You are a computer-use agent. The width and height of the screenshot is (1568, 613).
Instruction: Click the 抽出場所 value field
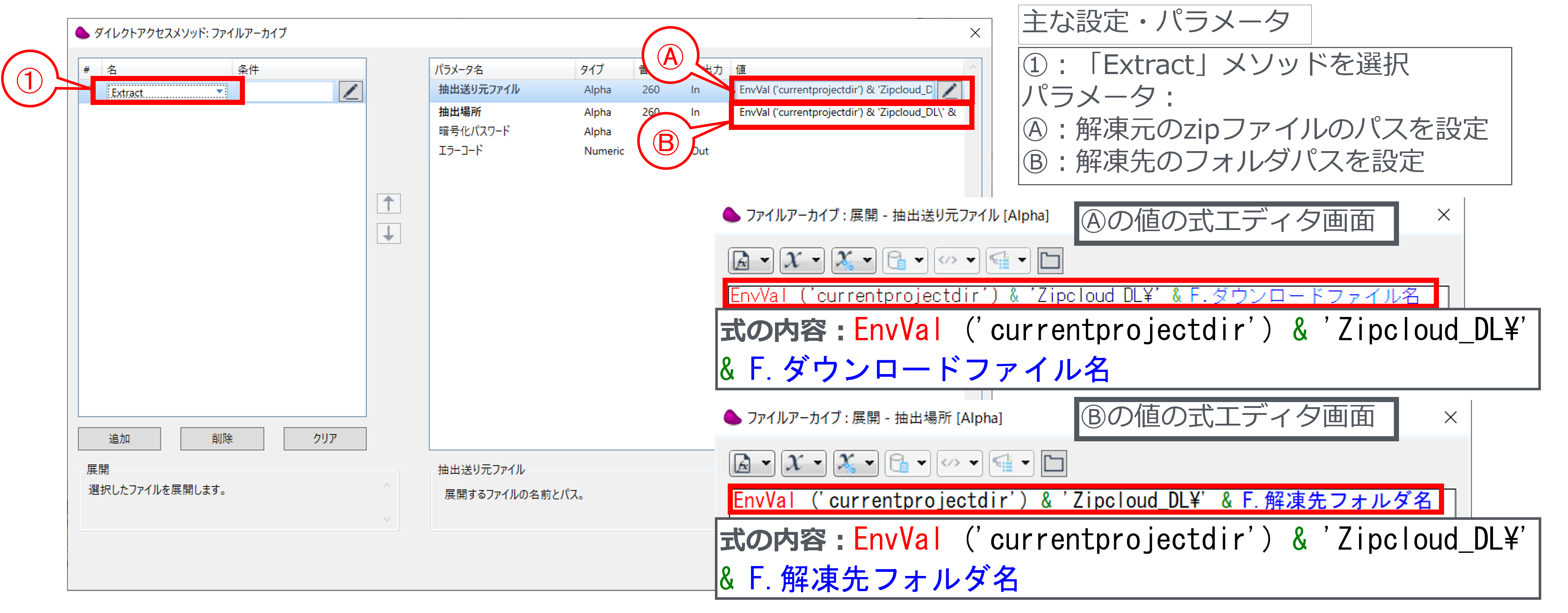click(x=849, y=113)
